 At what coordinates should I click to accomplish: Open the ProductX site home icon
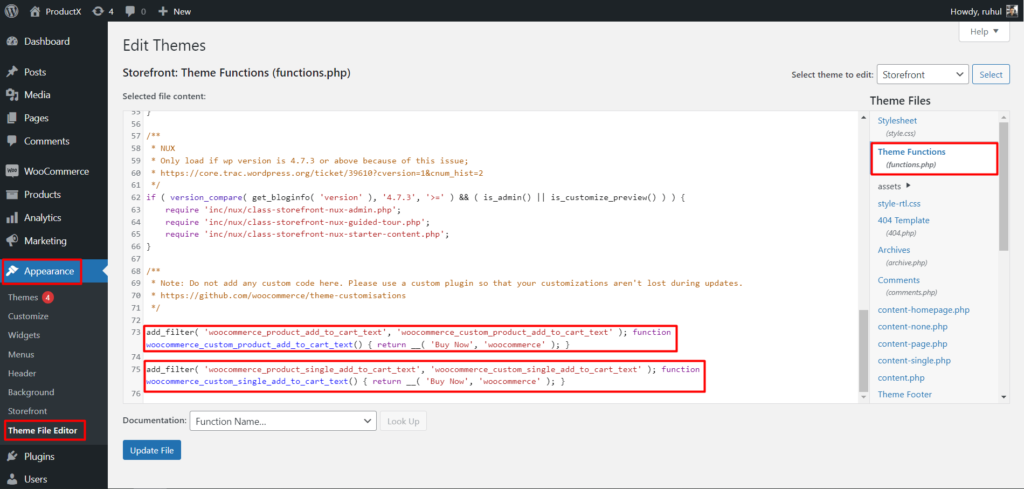click(x=35, y=11)
